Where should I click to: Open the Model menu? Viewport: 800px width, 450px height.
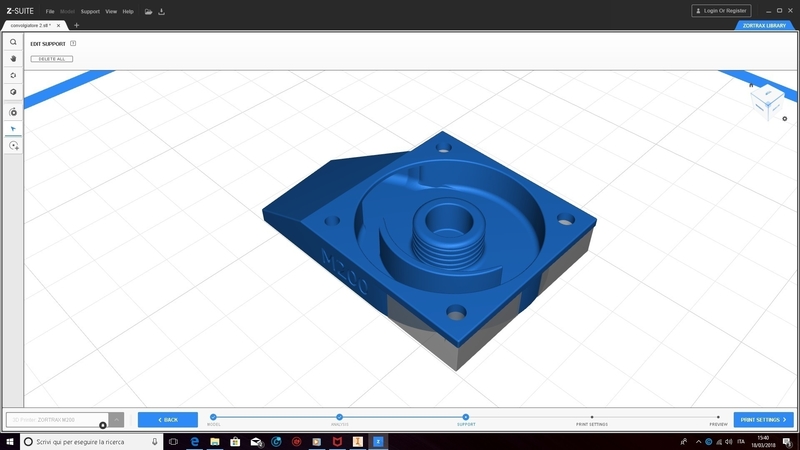click(67, 11)
